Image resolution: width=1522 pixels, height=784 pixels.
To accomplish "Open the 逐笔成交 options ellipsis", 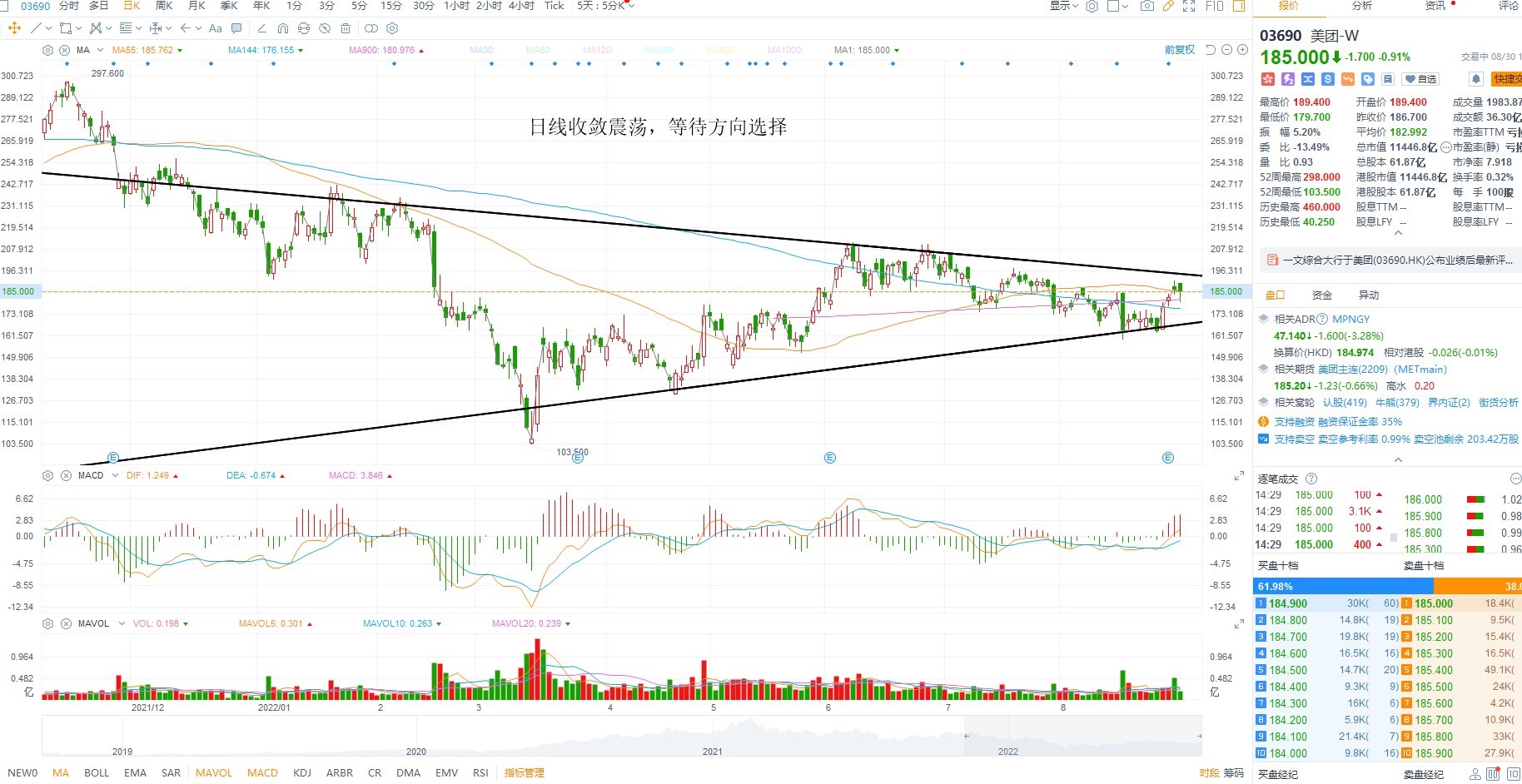I will (x=1515, y=479).
